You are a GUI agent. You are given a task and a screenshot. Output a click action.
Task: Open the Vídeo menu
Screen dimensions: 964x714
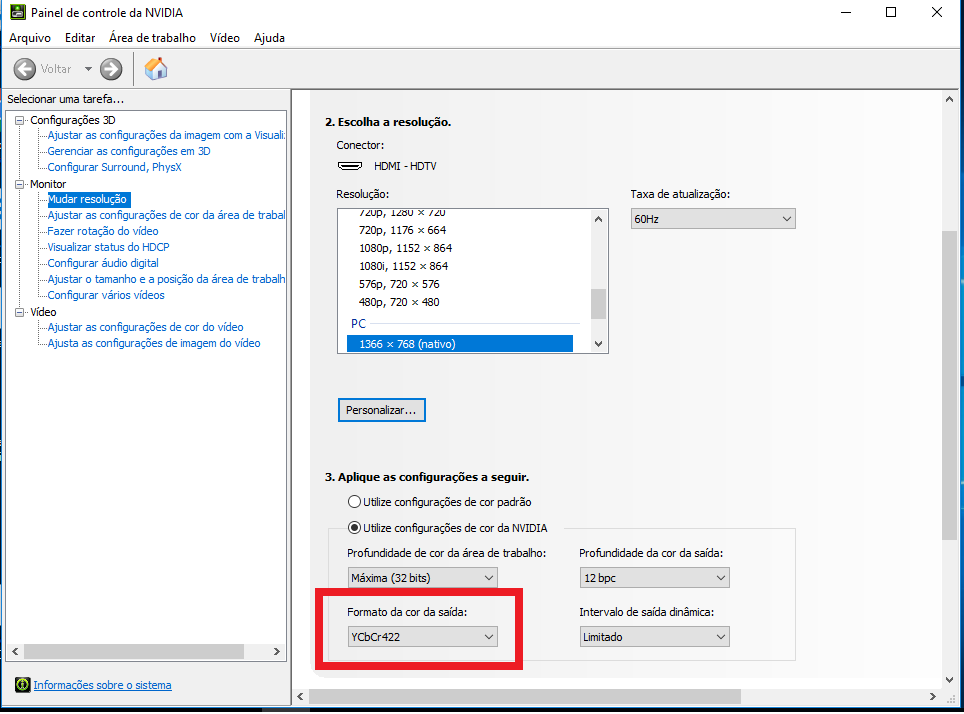224,38
